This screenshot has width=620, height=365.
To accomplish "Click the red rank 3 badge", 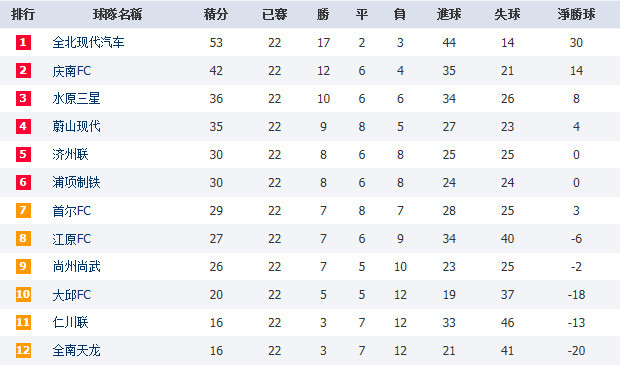I will tap(23, 98).
